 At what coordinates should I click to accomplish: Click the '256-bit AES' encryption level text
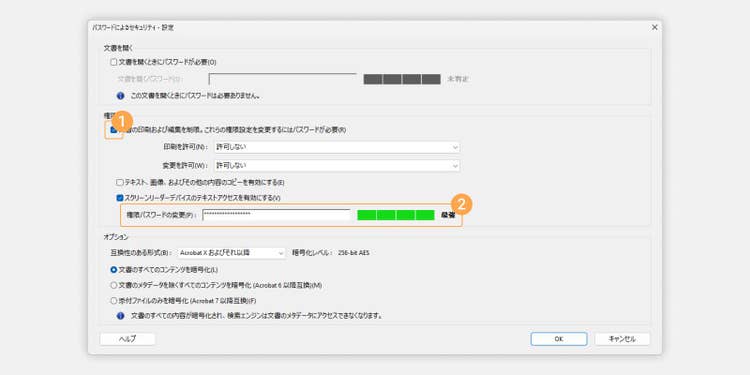(x=353, y=253)
